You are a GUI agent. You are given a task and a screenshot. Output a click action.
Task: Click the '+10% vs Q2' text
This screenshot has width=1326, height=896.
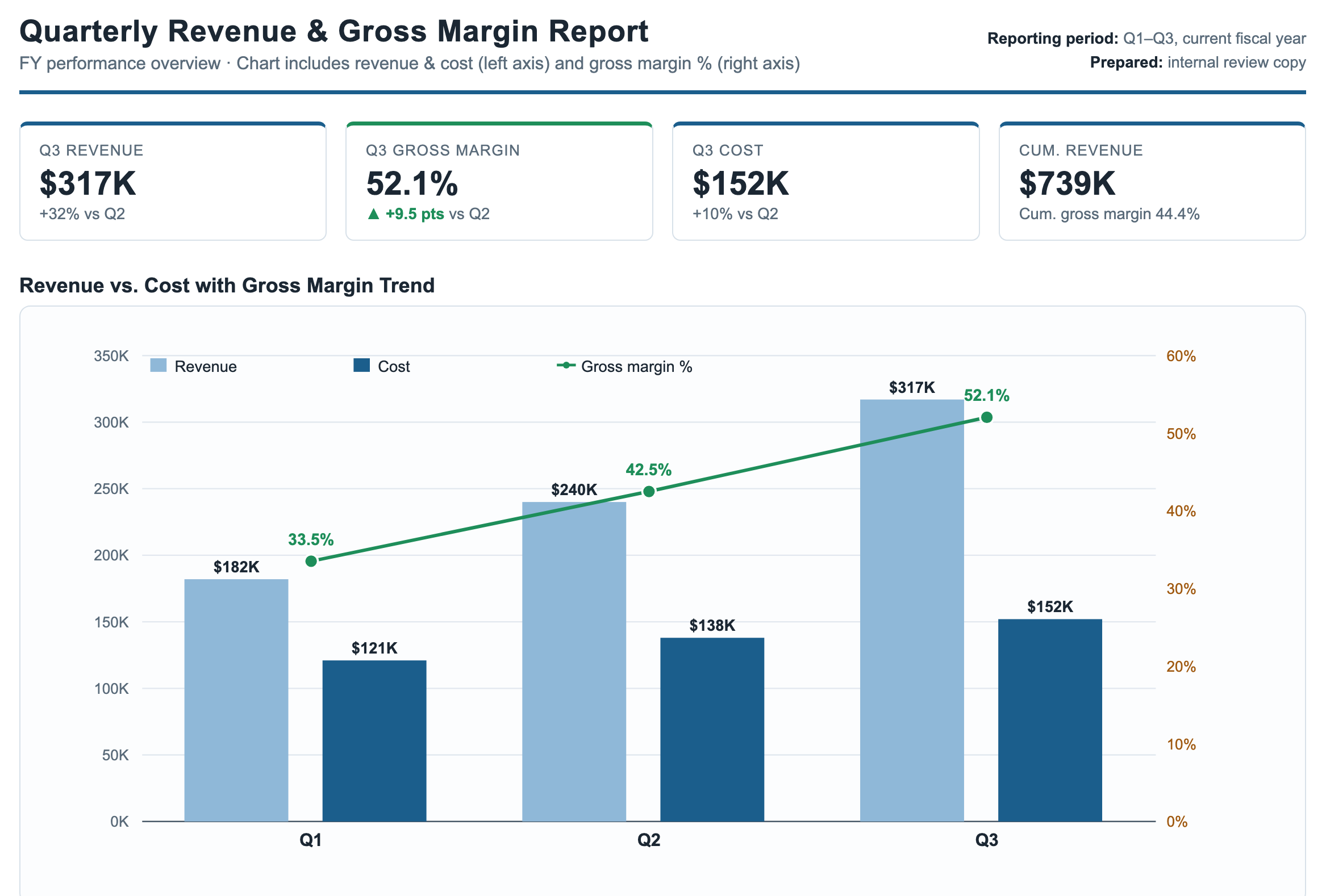(736, 214)
